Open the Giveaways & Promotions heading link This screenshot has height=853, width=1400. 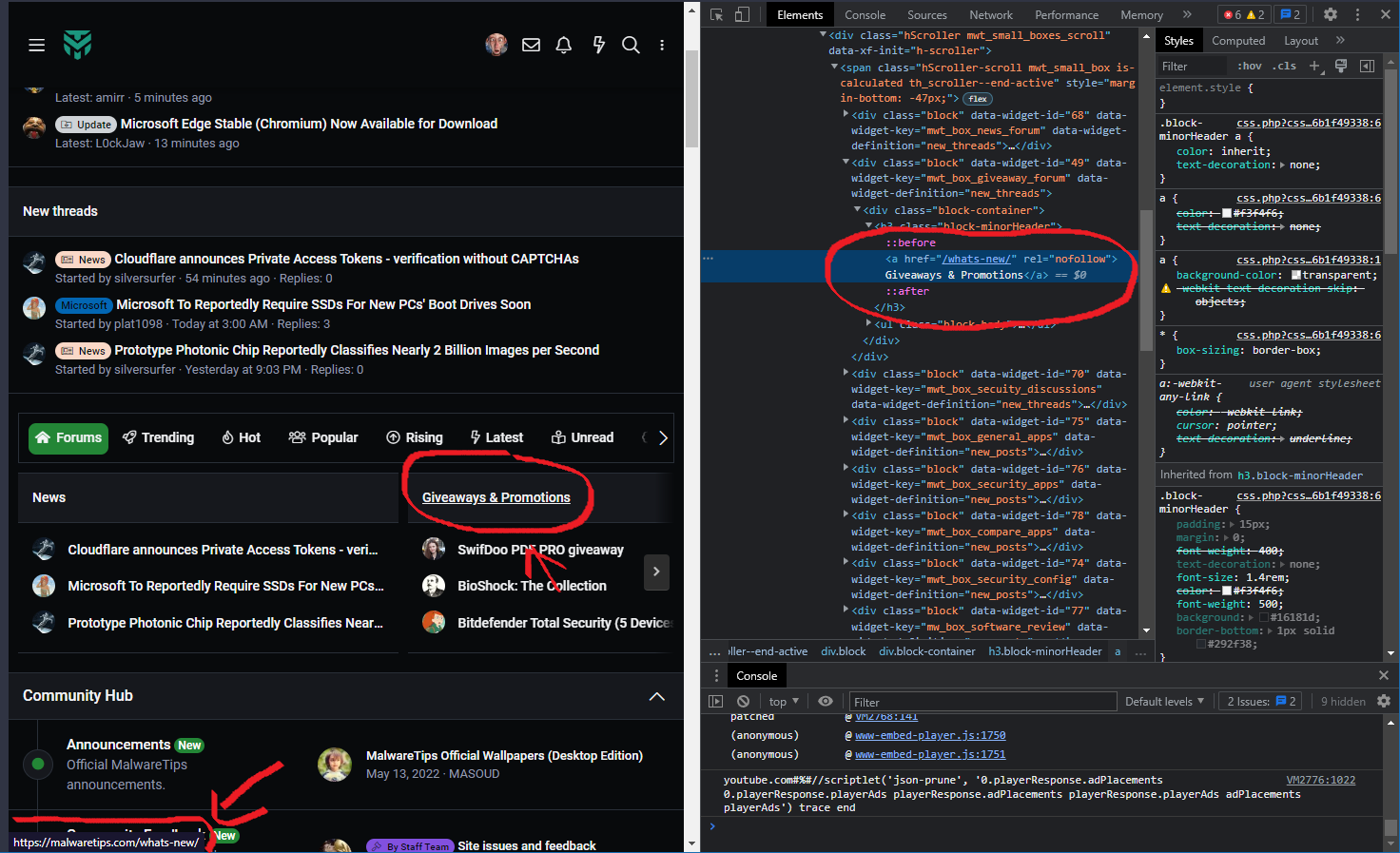pyautogui.click(x=496, y=497)
